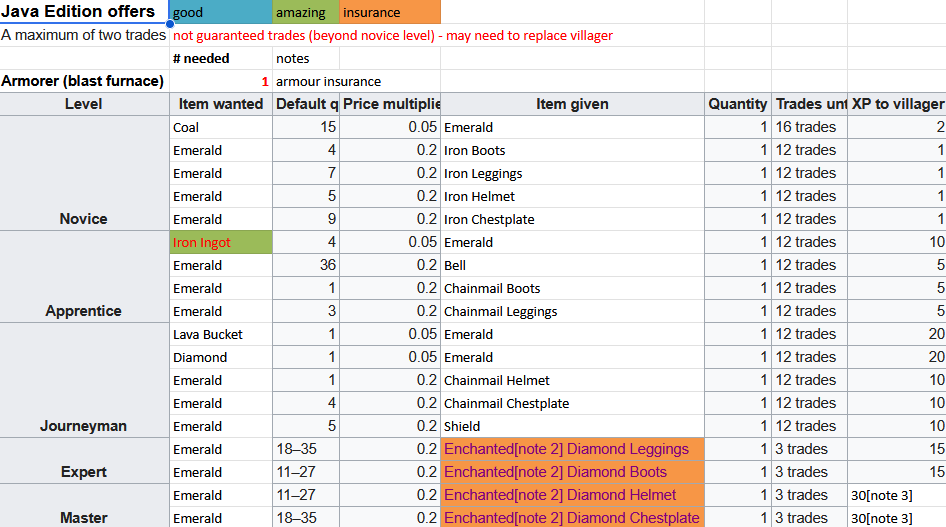Viewport: 946px width, 527px height.
Task: Click the 'Level' column header
Action: [x=84, y=104]
